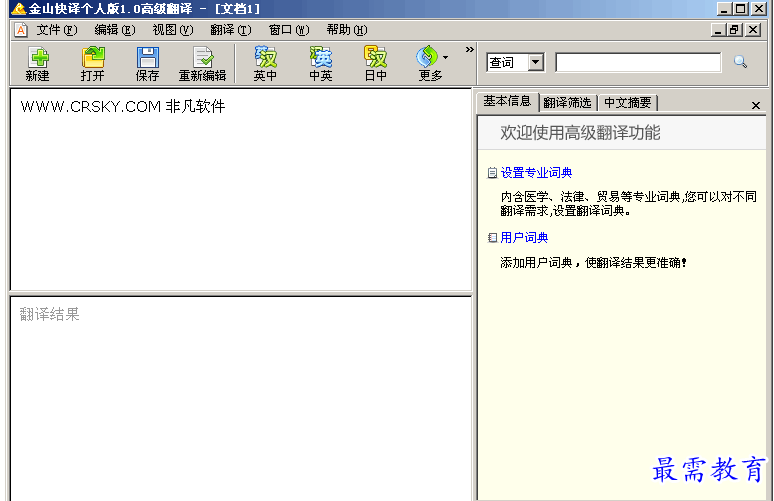The image size is (774, 501).
Task: Open the 文件(F) menu
Action: (x=57, y=30)
